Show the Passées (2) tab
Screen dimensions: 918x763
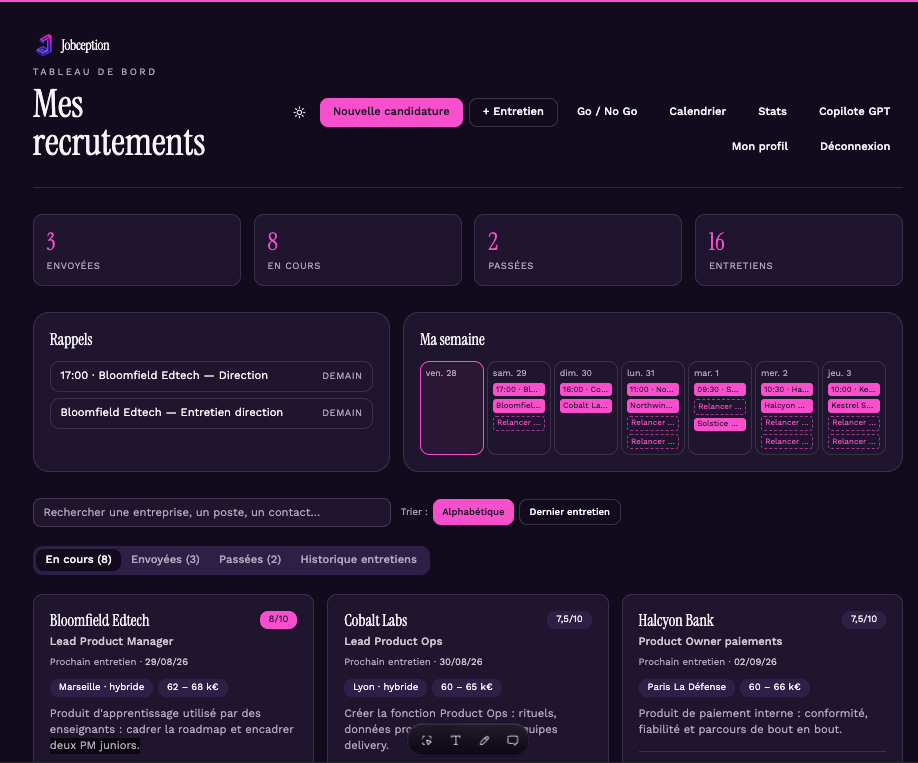tap(250, 560)
